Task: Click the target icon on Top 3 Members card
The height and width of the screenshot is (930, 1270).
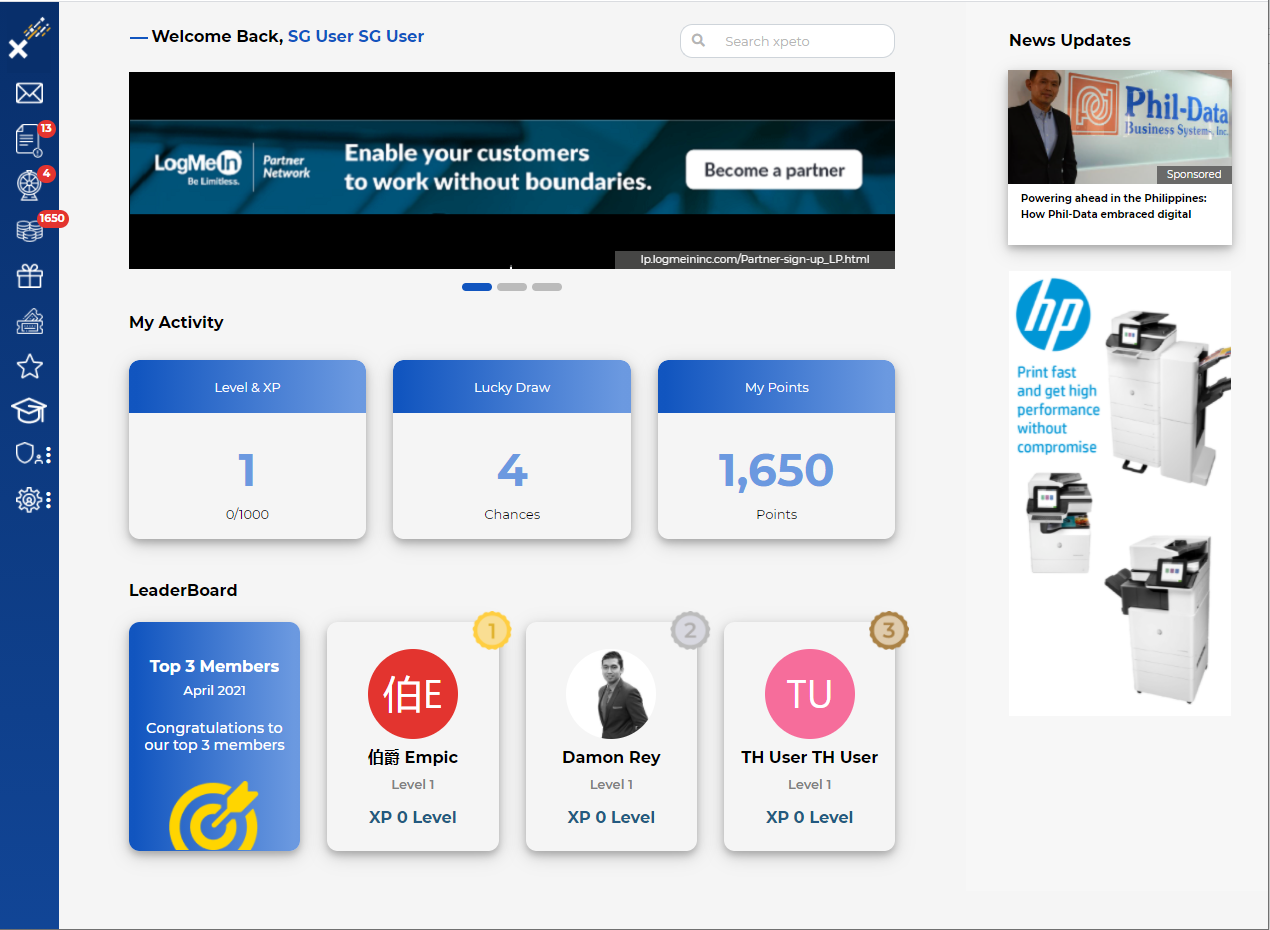Action: [214, 817]
